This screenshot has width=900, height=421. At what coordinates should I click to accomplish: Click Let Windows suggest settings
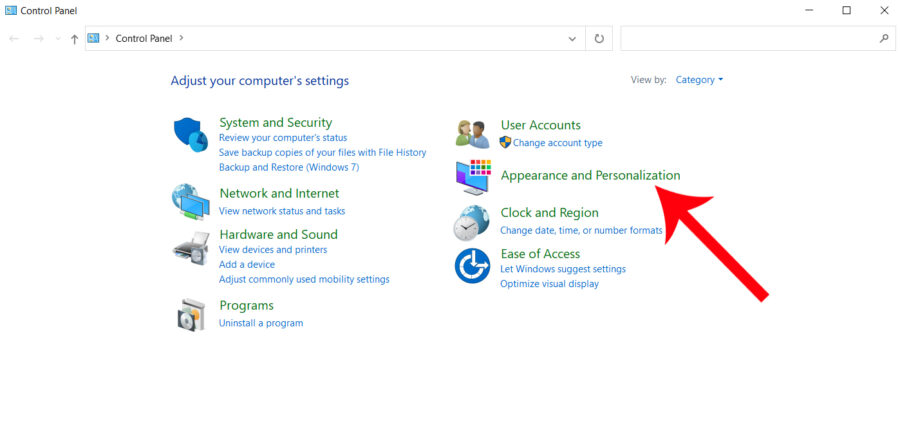point(563,269)
